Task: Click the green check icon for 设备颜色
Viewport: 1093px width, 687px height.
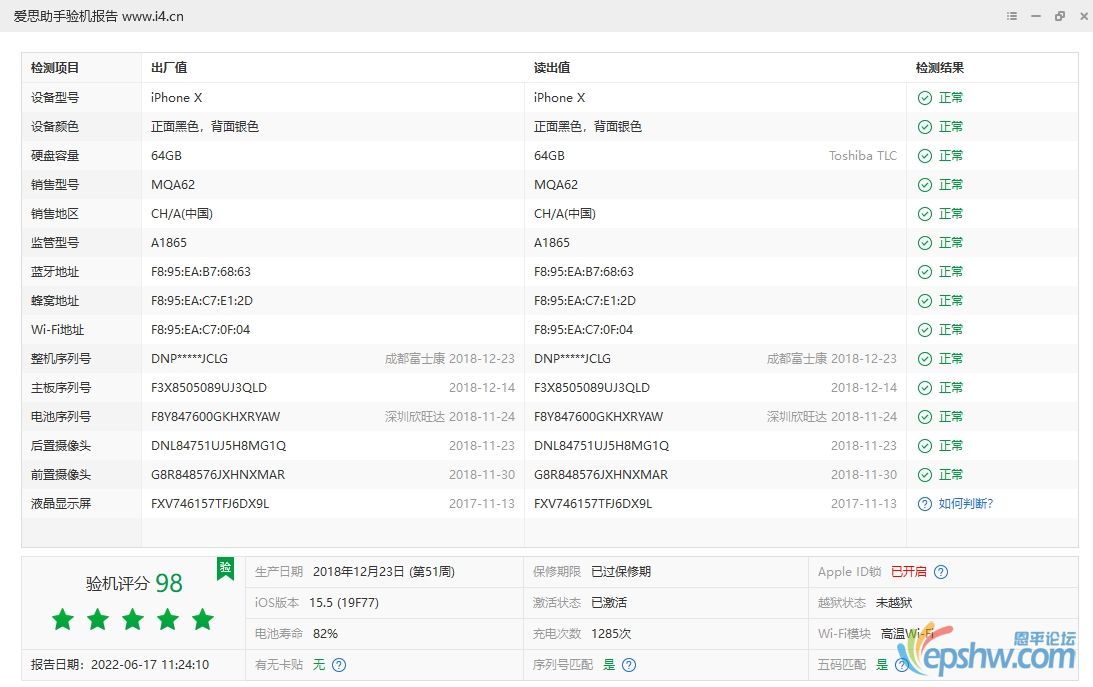Action: tap(924, 127)
